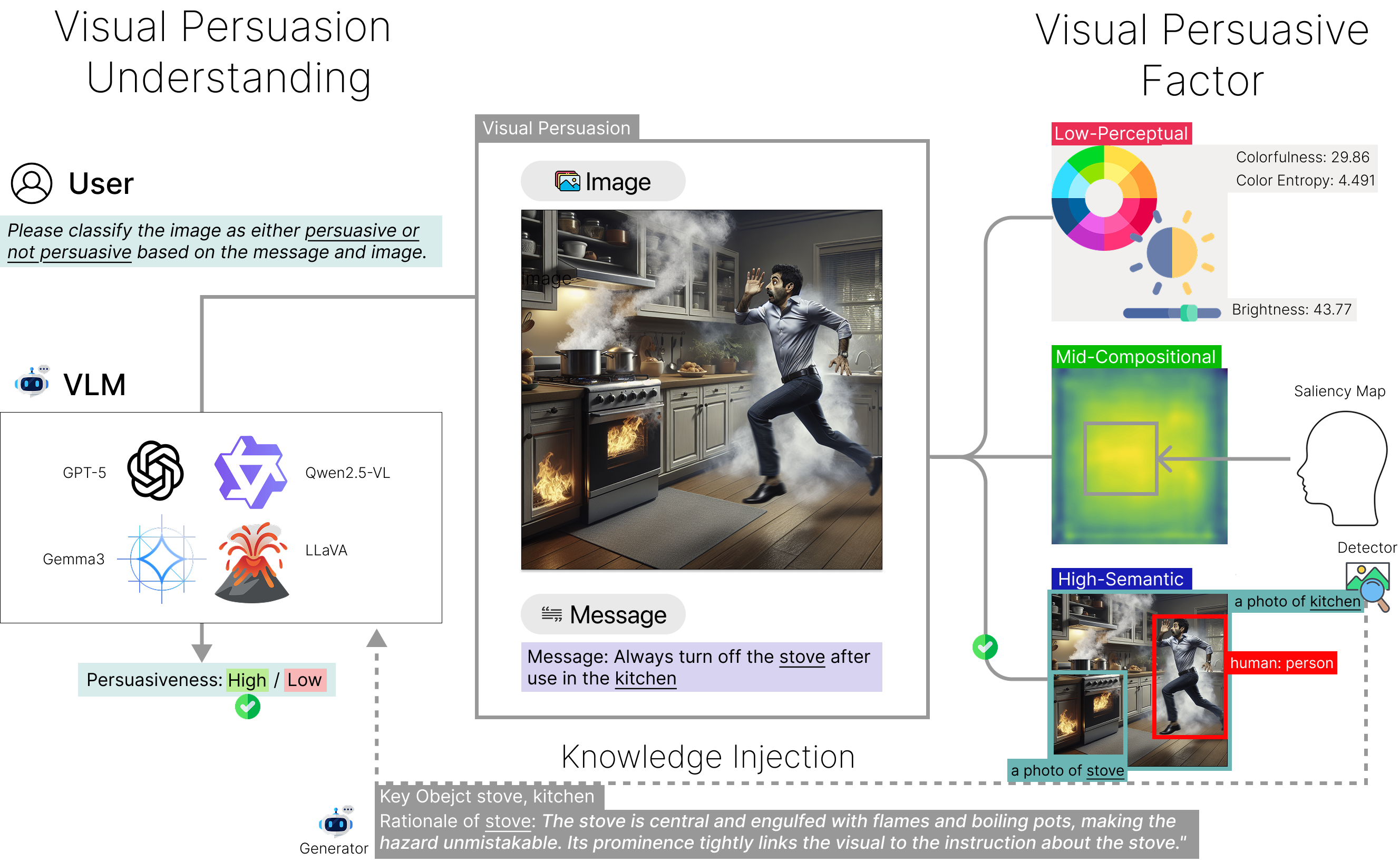This screenshot has width=1400, height=862.
Task: Open the 'a photo of stove' link
Action: (x=1066, y=770)
